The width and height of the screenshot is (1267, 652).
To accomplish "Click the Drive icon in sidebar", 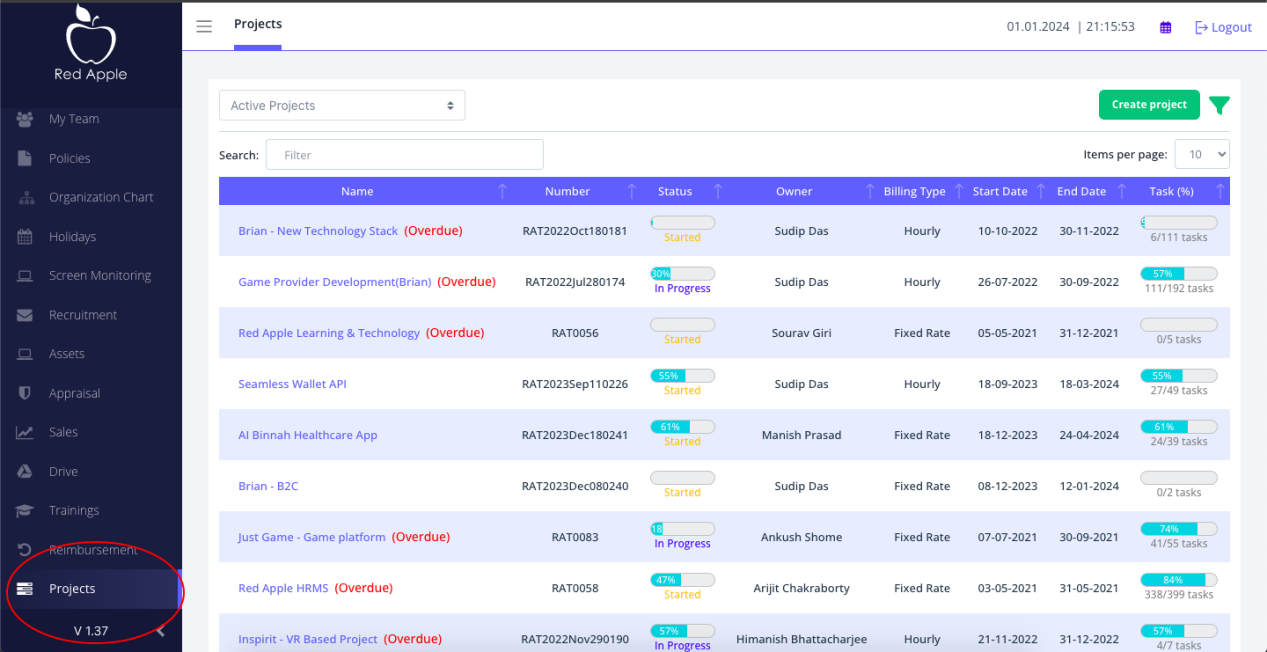I will click(x=25, y=471).
